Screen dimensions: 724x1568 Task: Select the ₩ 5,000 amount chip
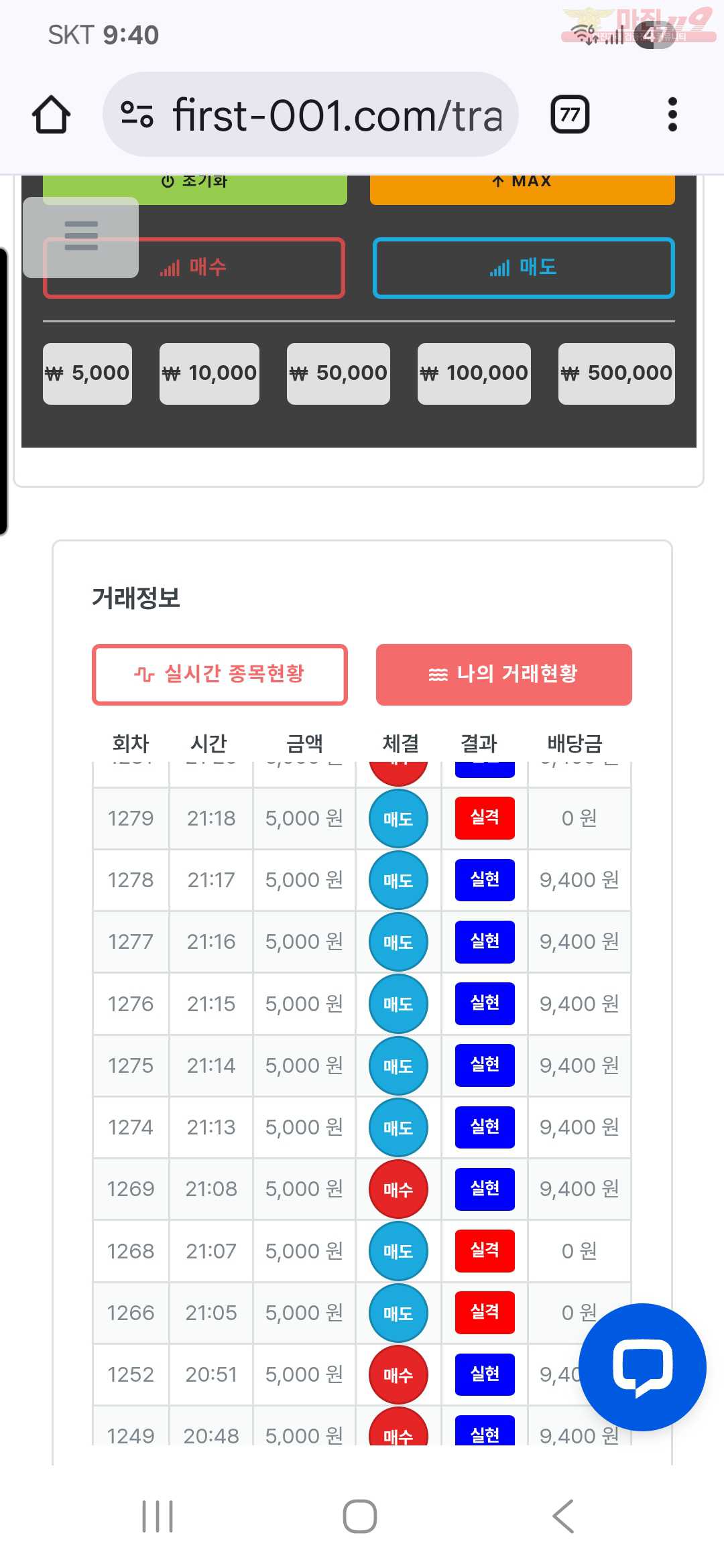point(87,373)
